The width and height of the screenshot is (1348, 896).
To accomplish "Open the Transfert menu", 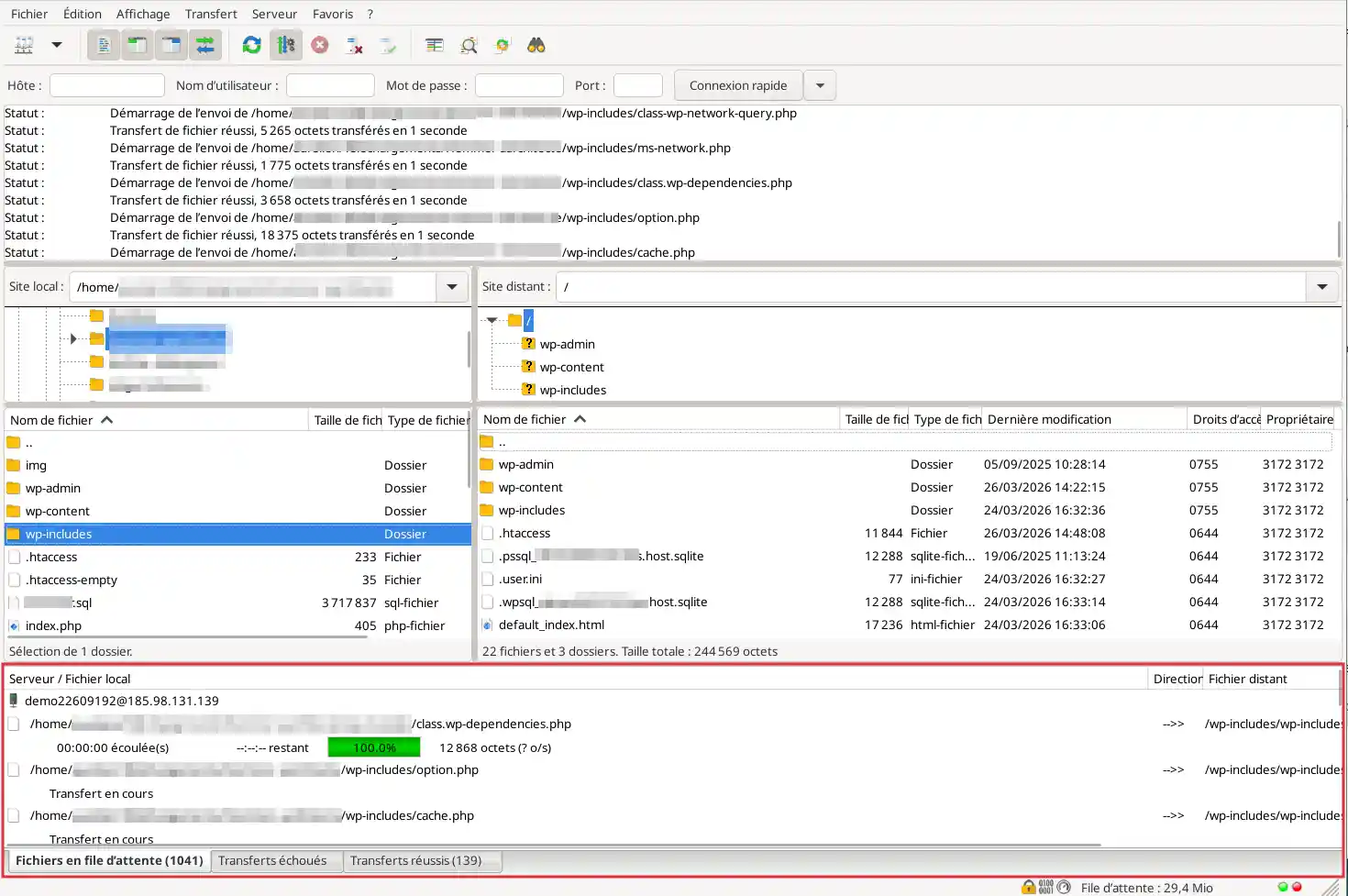I will pos(210,13).
